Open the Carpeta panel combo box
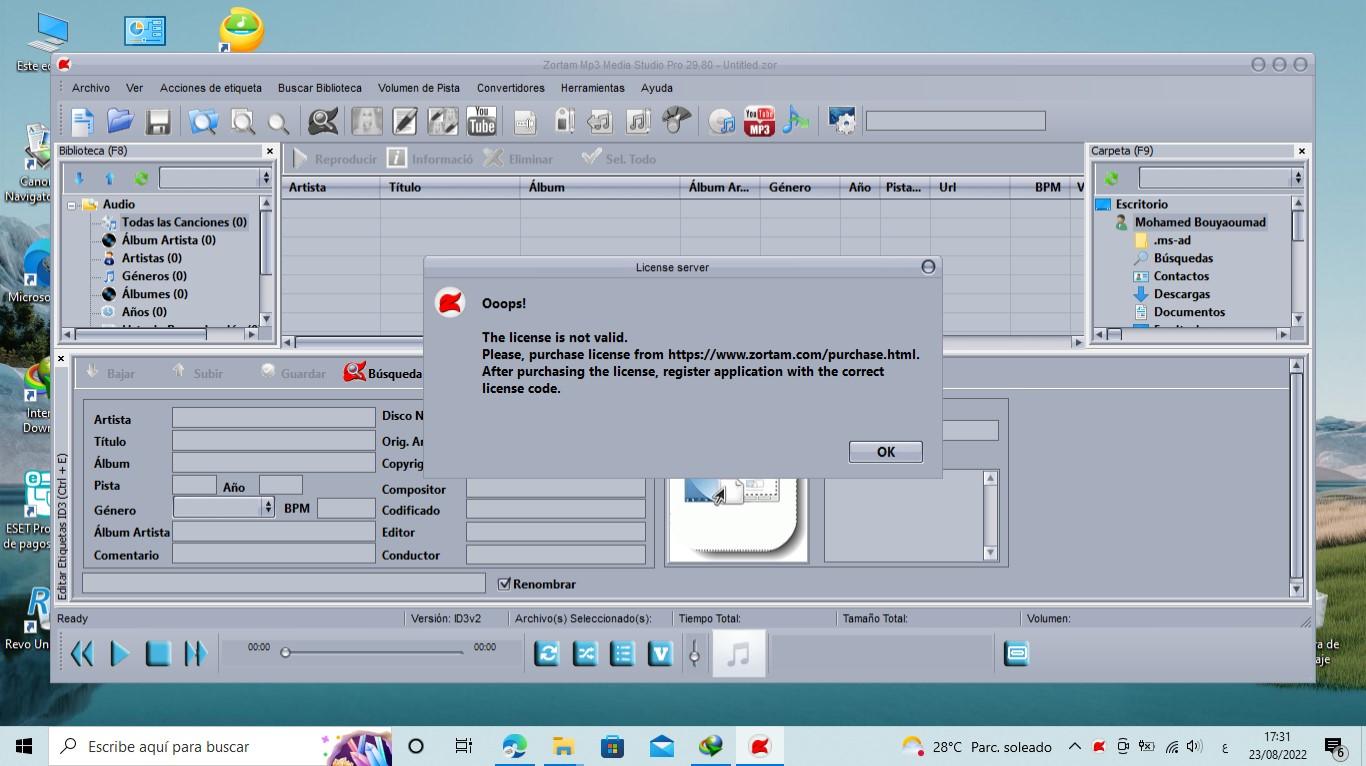Image resolution: width=1366 pixels, height=766 pixels. pyautogui.click(x=1221, y=178)
